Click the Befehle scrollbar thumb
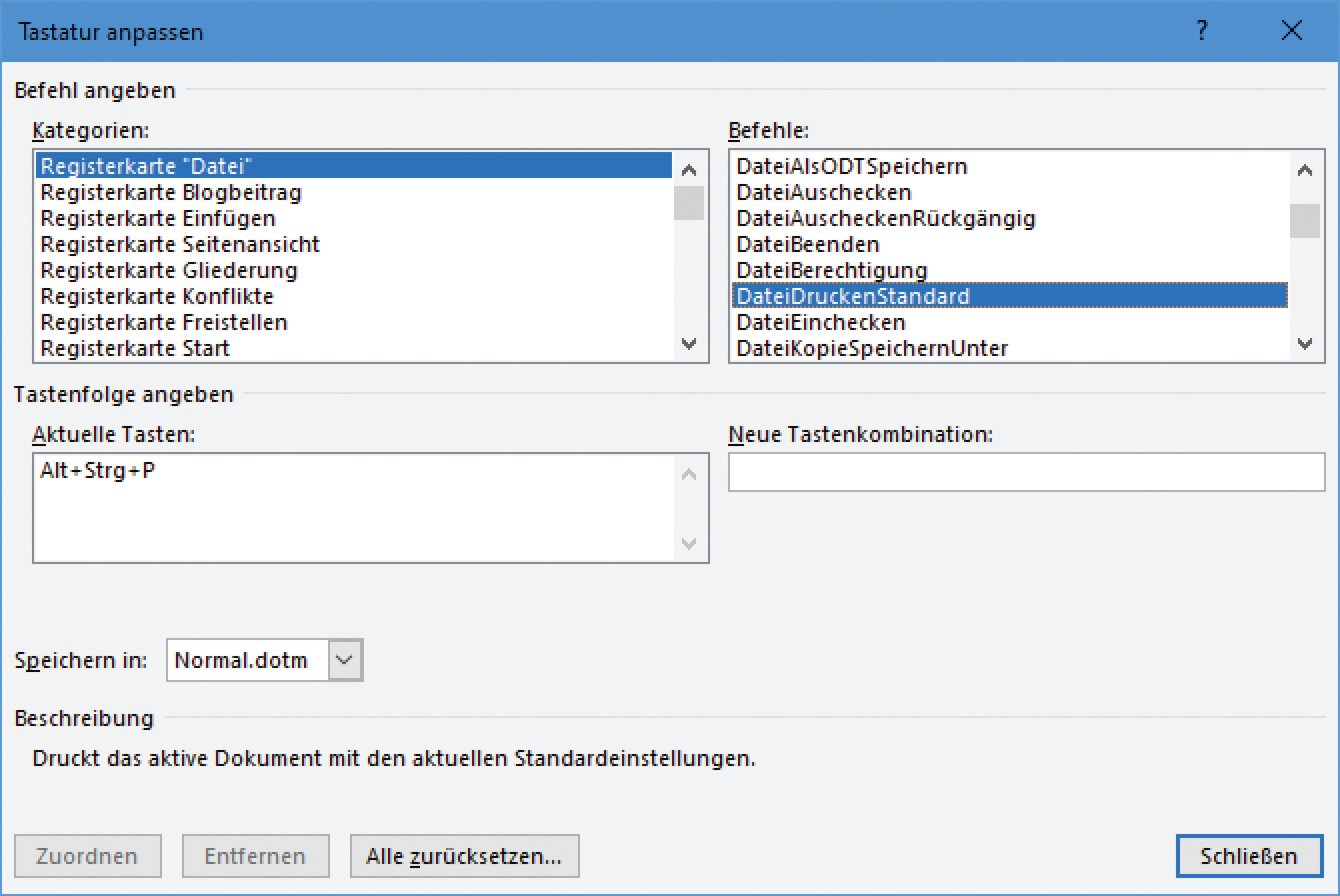This screenshot has width=1340, height=896. [1304, 221]
